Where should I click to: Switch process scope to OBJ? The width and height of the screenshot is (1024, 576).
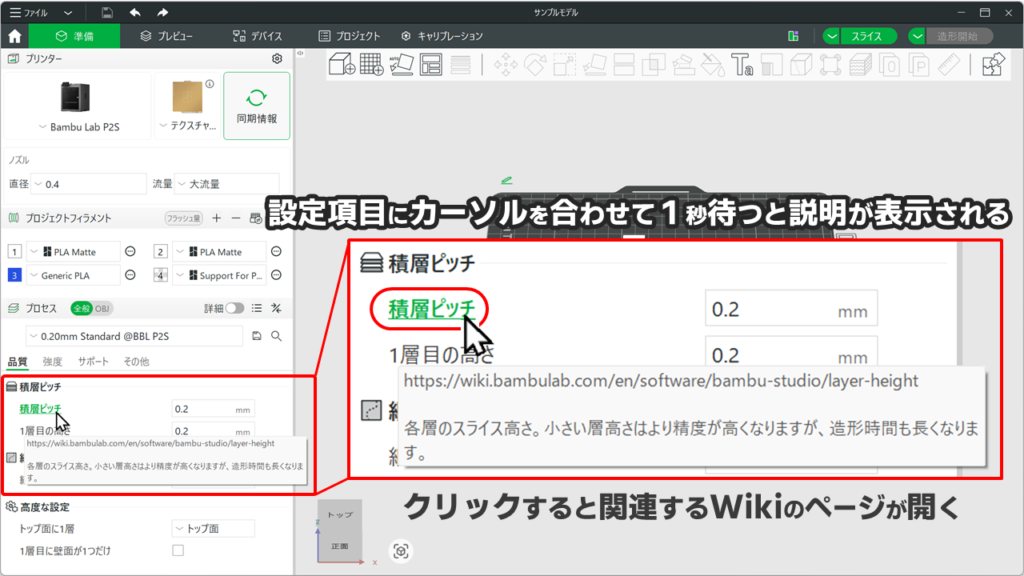tap(103, 308)
